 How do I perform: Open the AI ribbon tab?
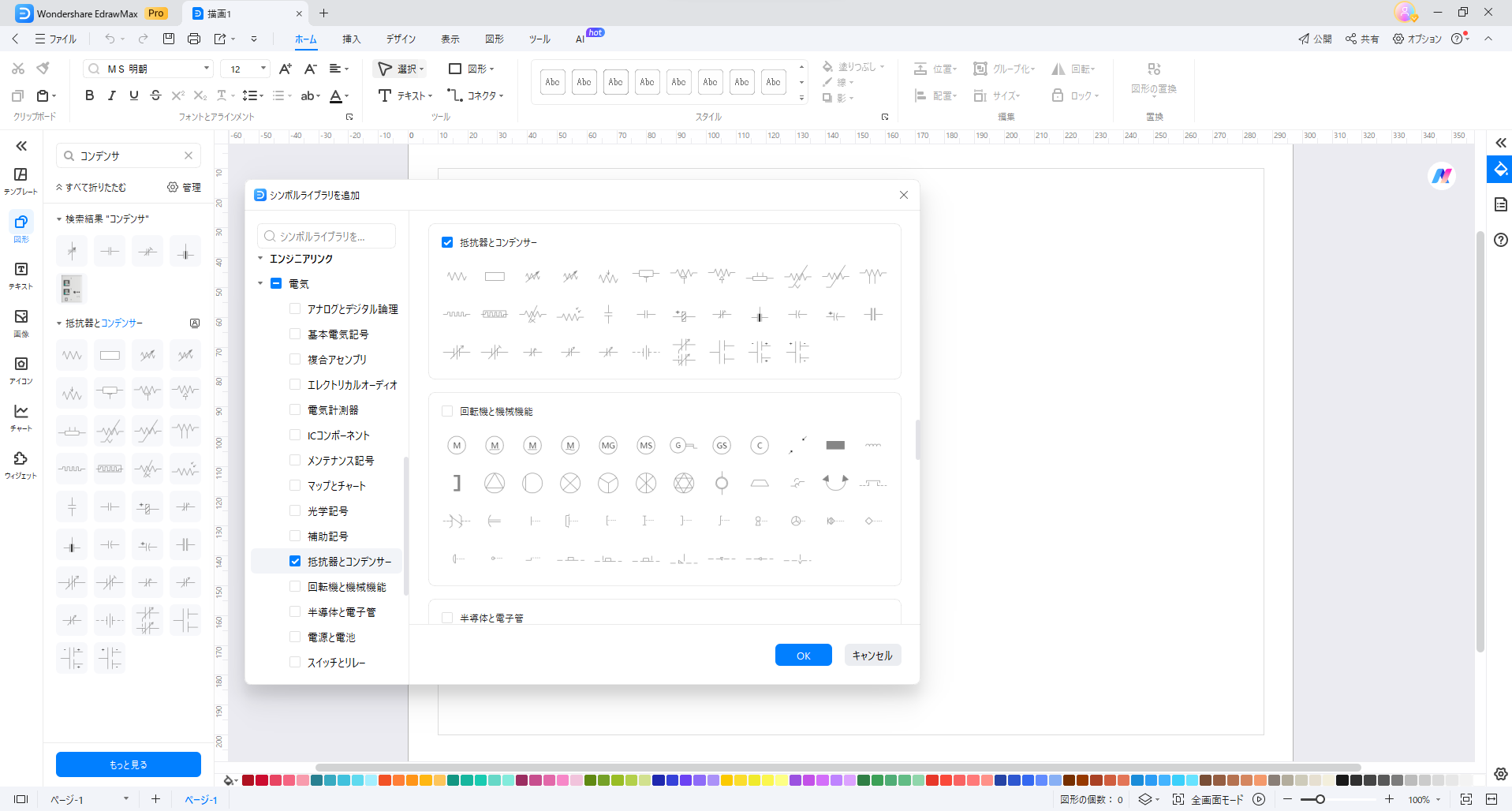coord(580,39)
